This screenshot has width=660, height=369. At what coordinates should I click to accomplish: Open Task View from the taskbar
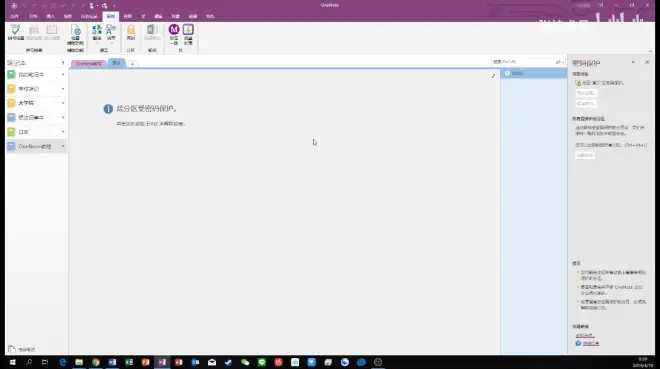coord(45,362)
